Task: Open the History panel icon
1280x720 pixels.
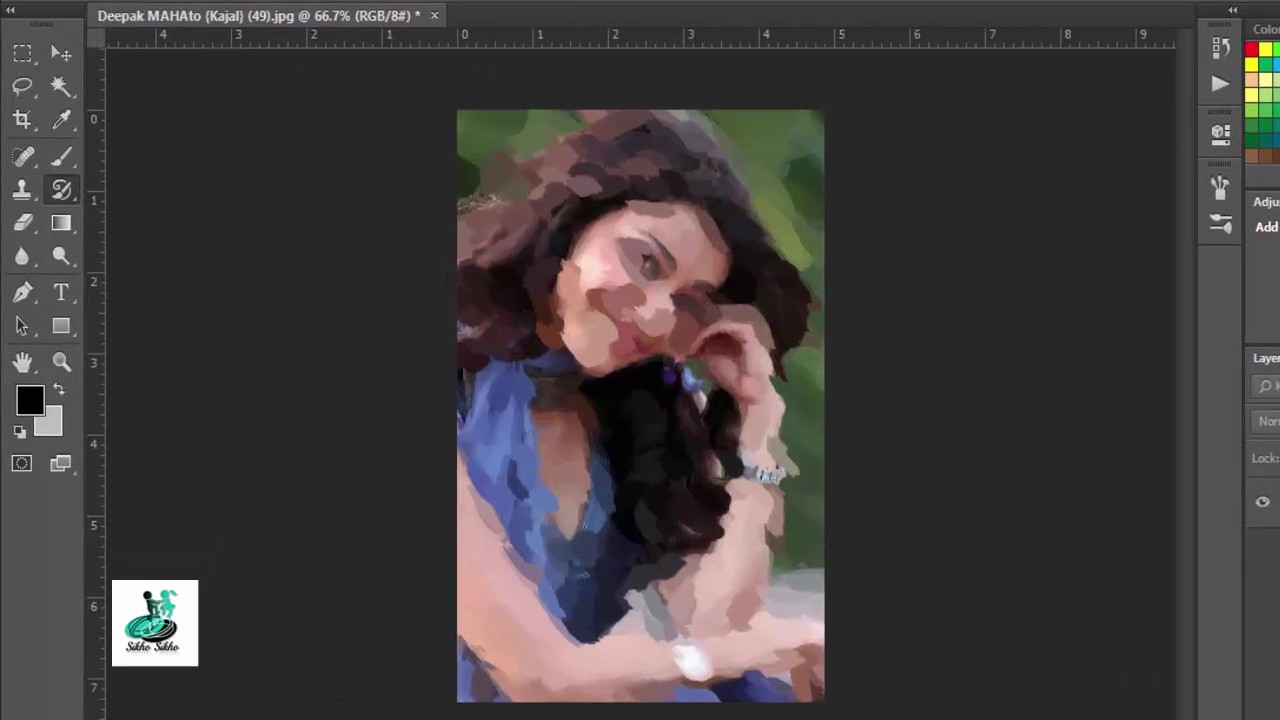Action: tap(1220, 47)
